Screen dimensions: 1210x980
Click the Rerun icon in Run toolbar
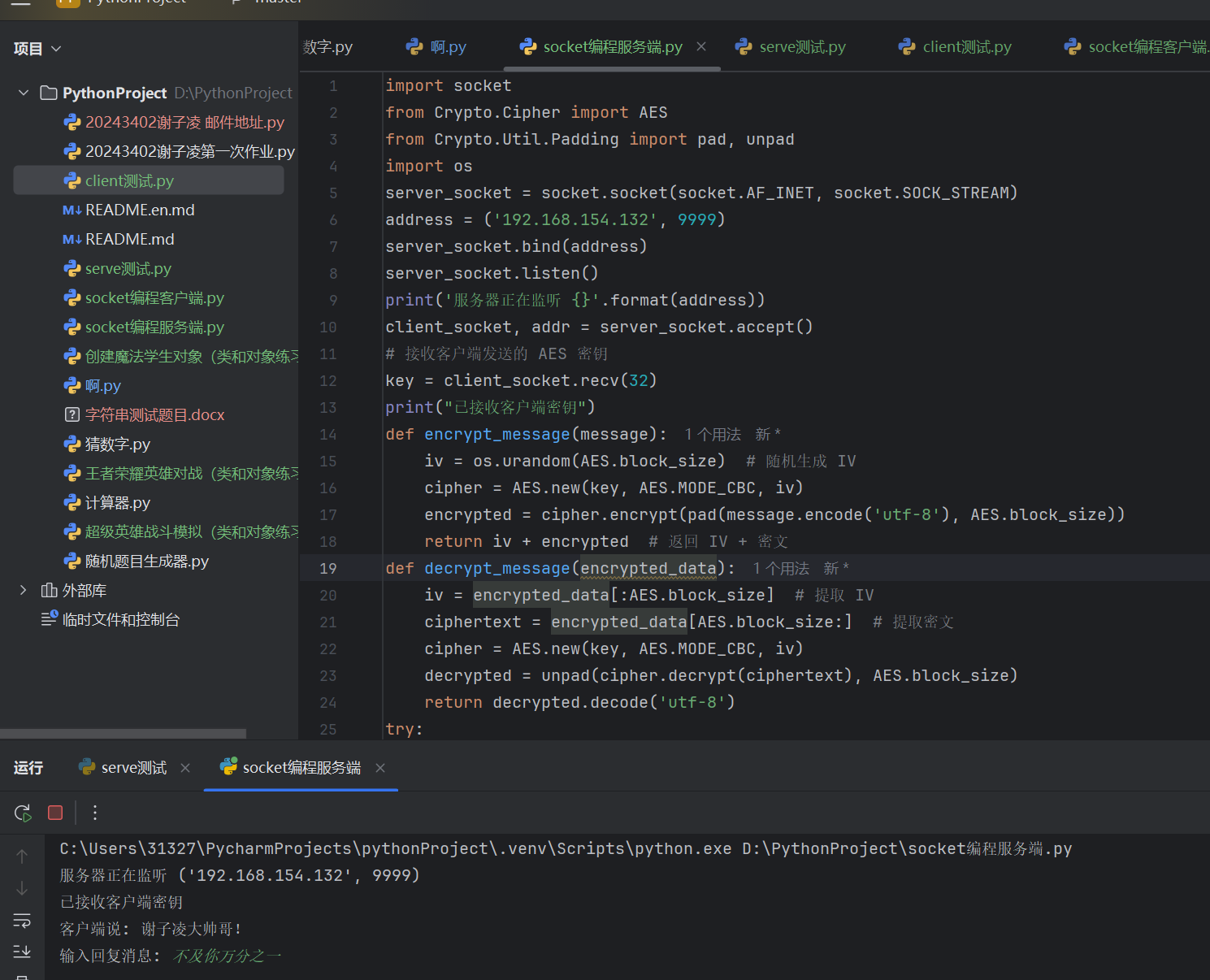click(23, 813)
